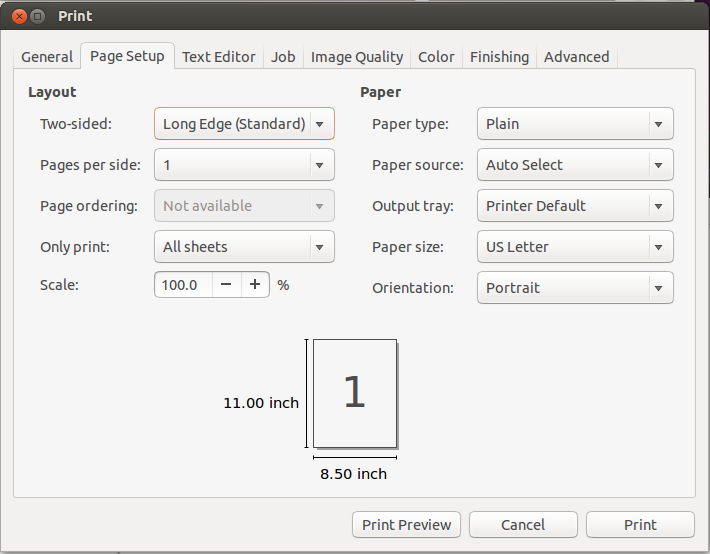Open the Output tray dropdown

(x=575, y=206)
